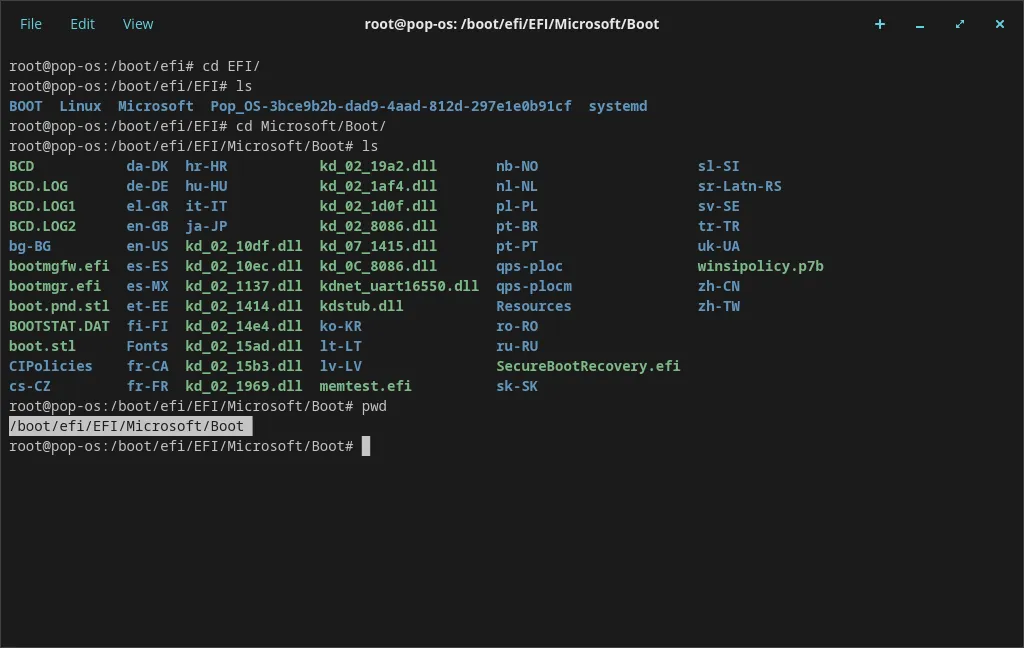1024x648 pixels.
Task: Maximize the terminal window
Action: click(960, 24)
